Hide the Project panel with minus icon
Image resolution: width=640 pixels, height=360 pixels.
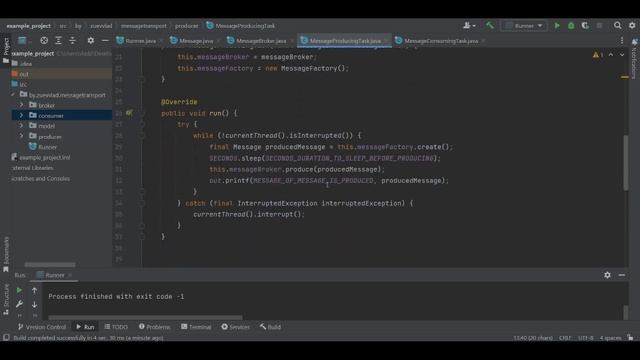(105, 40)
